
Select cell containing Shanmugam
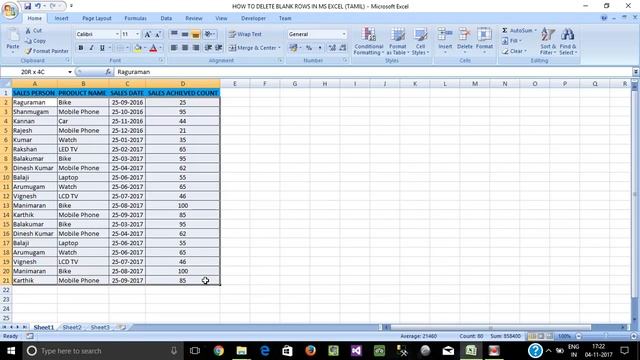point(35,111)
